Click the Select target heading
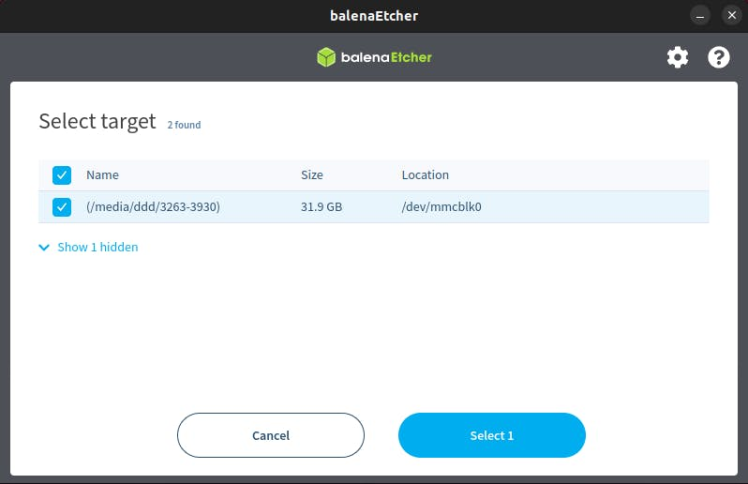Viewport: 748px width, 484px height. tap(97, 121)
